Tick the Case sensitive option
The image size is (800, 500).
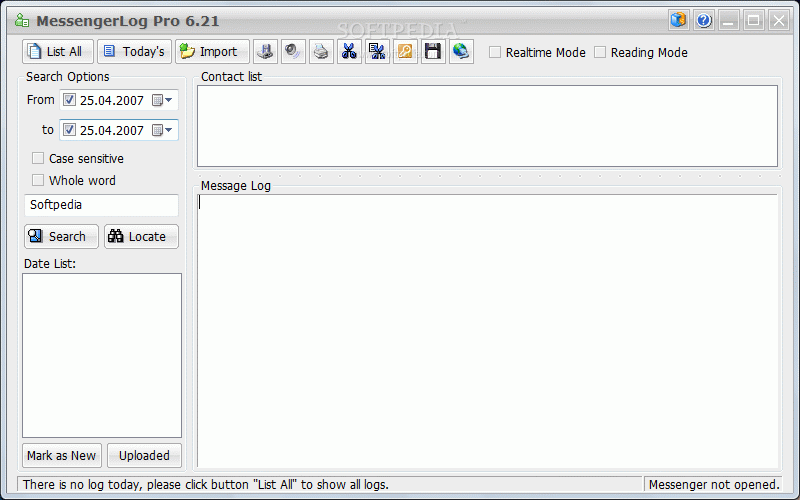click(x=38, y=158)
